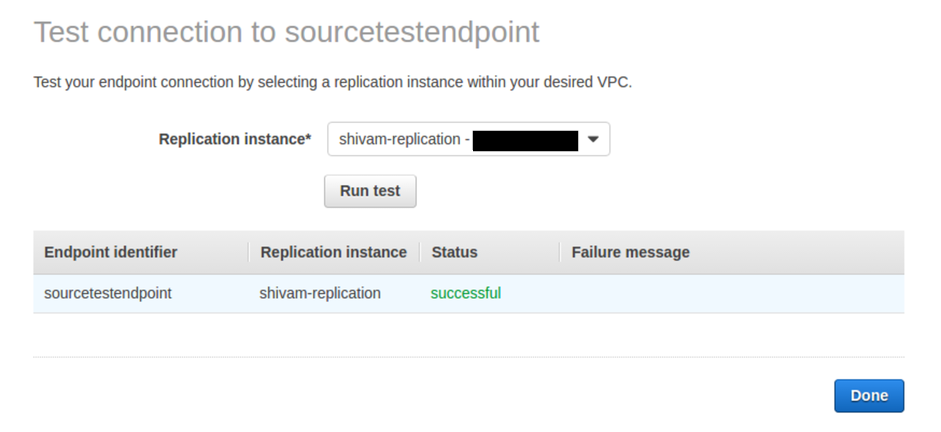Click the Failure message column header
This screenshot has height=432, width=941.
pyautogui.click(x=630, y=252)
